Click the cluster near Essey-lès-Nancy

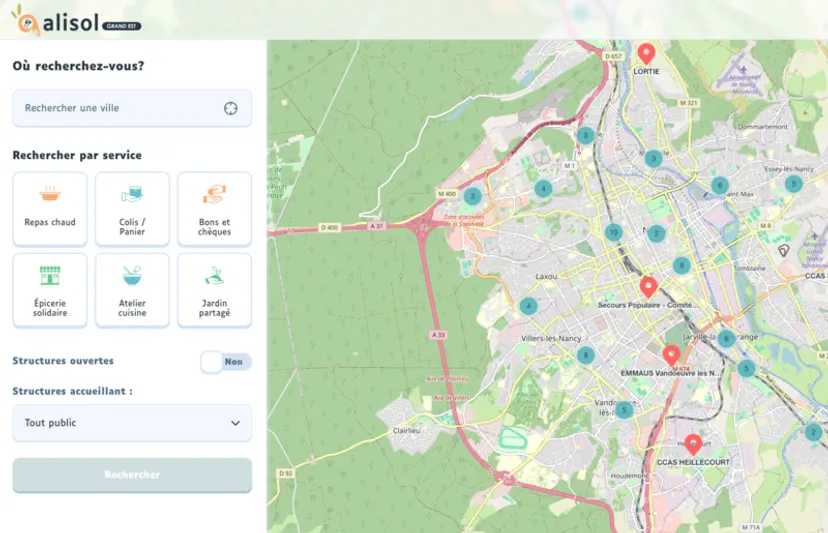(x=793, y=184)
